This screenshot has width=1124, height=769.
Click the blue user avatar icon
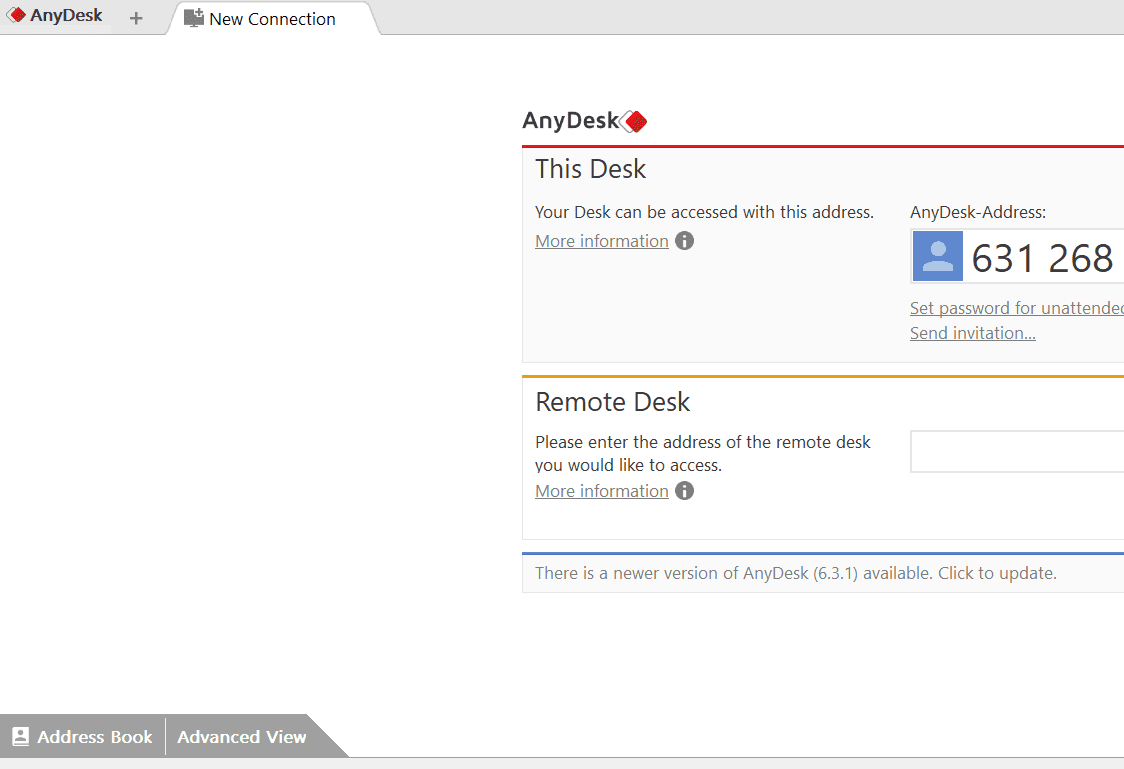[938, 257]
